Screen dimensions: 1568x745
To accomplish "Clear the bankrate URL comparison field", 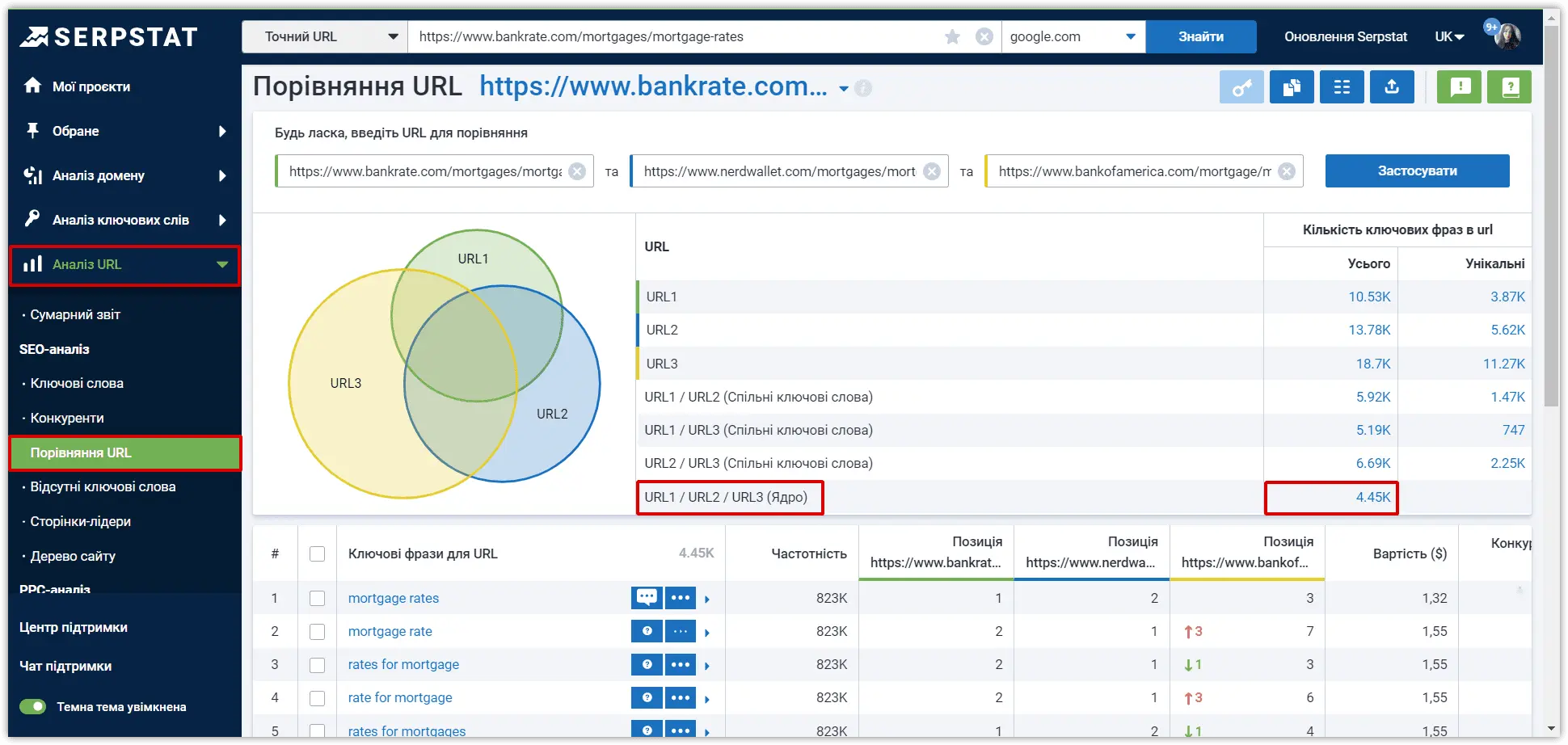I will (x=577, y=171).
